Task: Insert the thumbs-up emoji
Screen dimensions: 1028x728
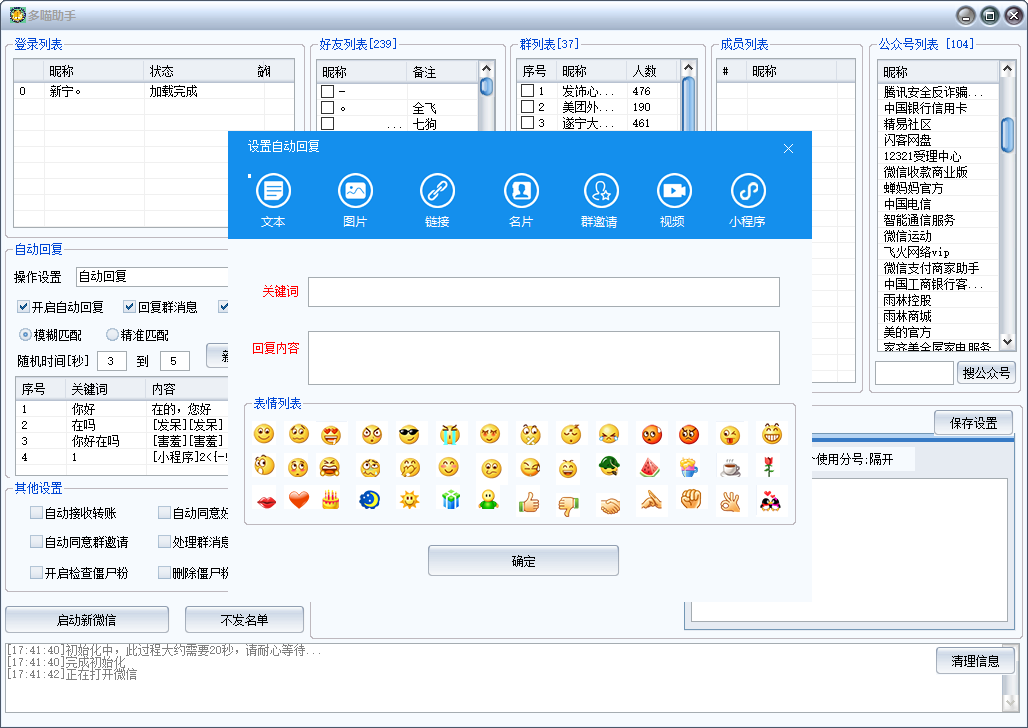Action: click(x=529, y=501)
